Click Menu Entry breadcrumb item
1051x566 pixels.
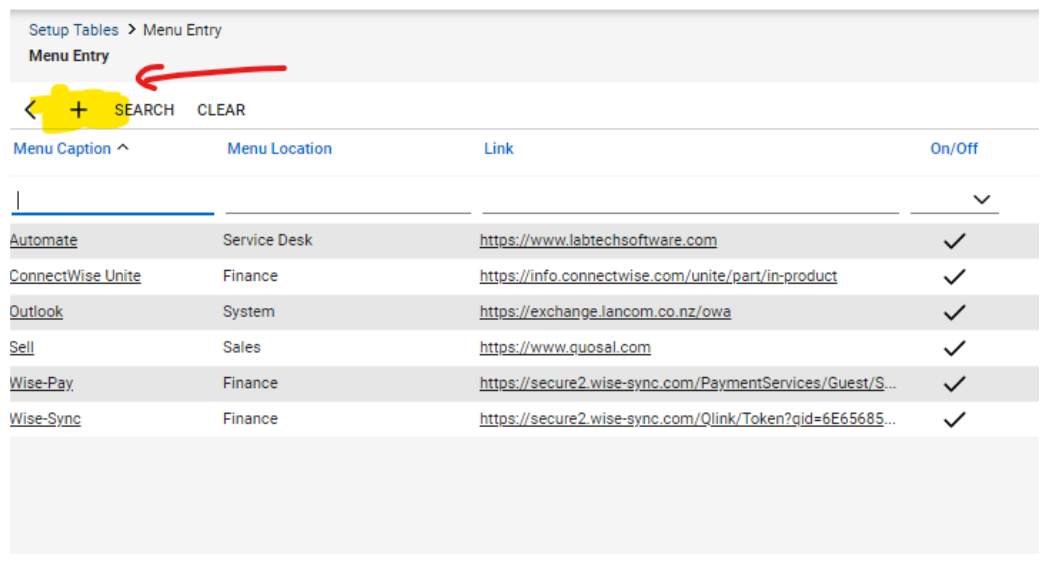pyautogui.click(x=182, y=30)
